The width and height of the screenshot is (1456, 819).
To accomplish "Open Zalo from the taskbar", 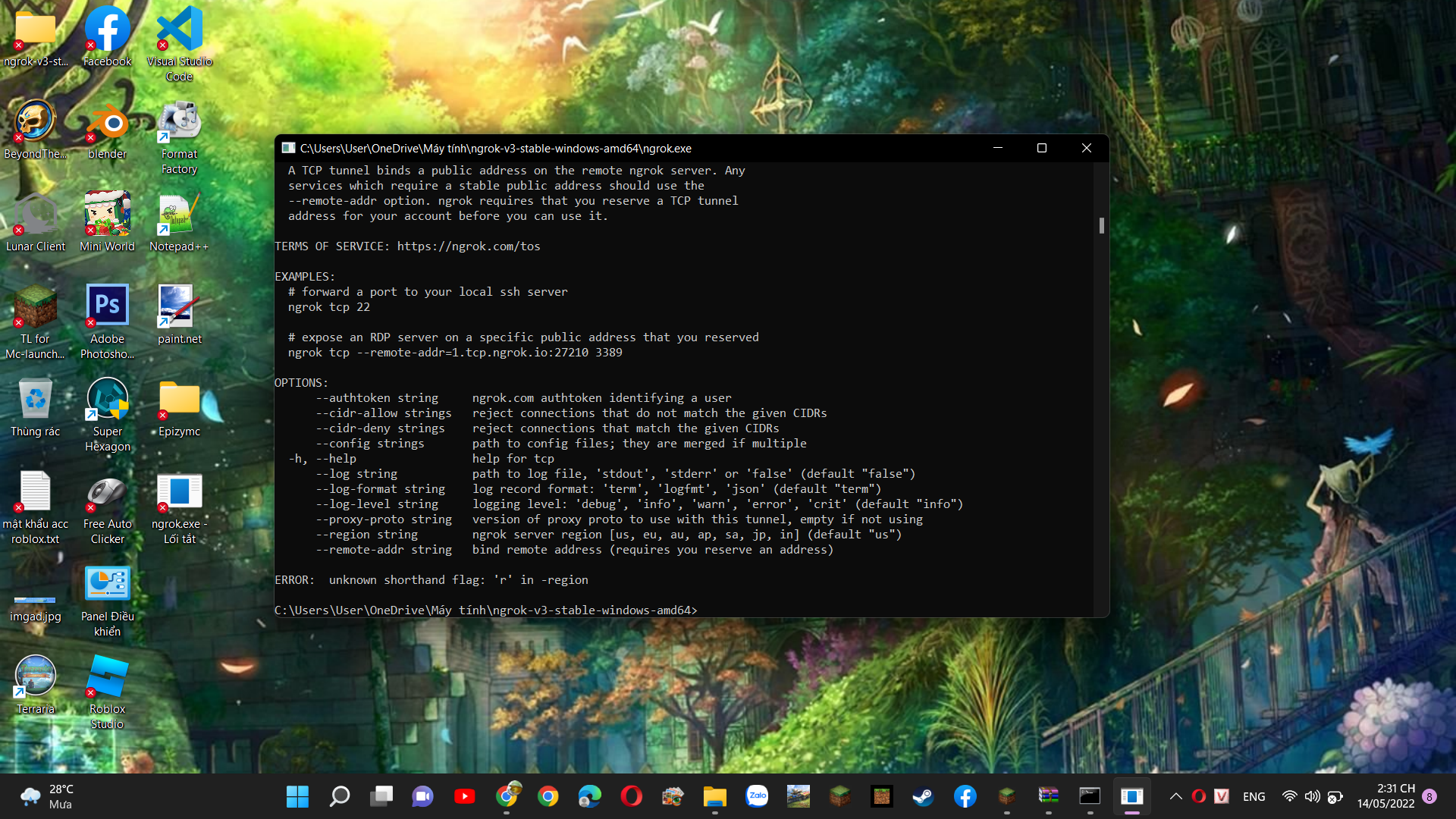I will coord(757,796).
